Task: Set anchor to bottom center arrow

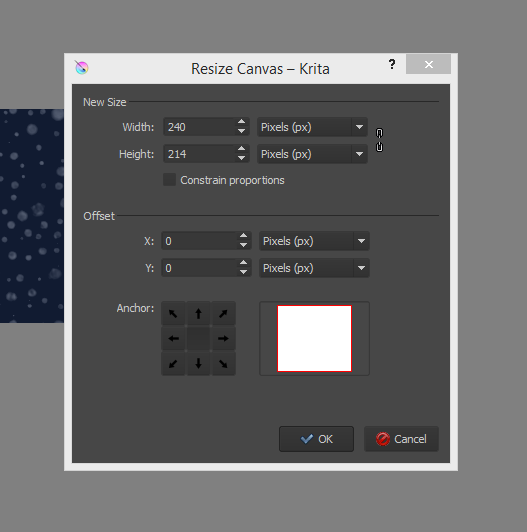Action: point(199,363)
